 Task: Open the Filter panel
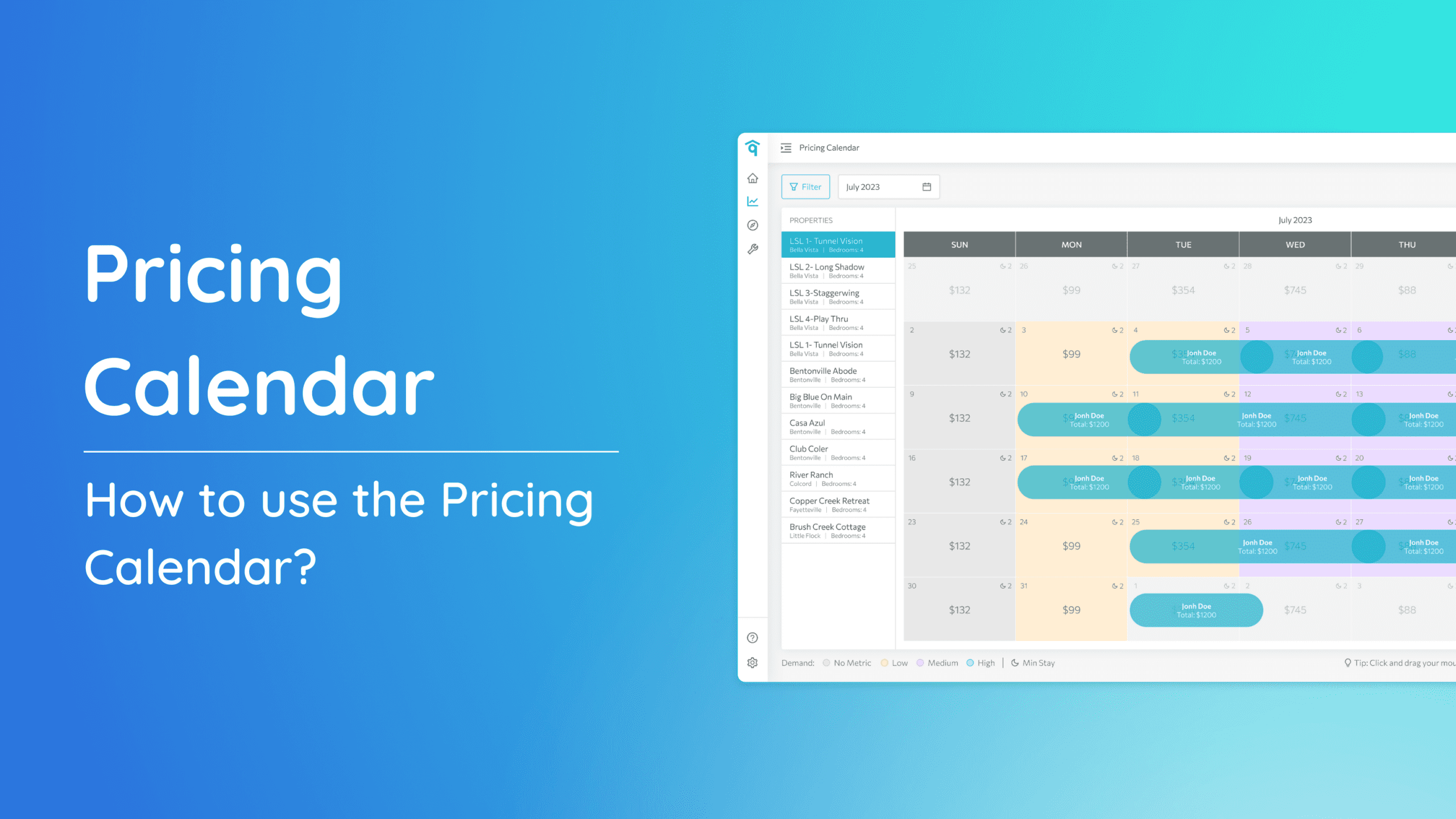[805, 187]
